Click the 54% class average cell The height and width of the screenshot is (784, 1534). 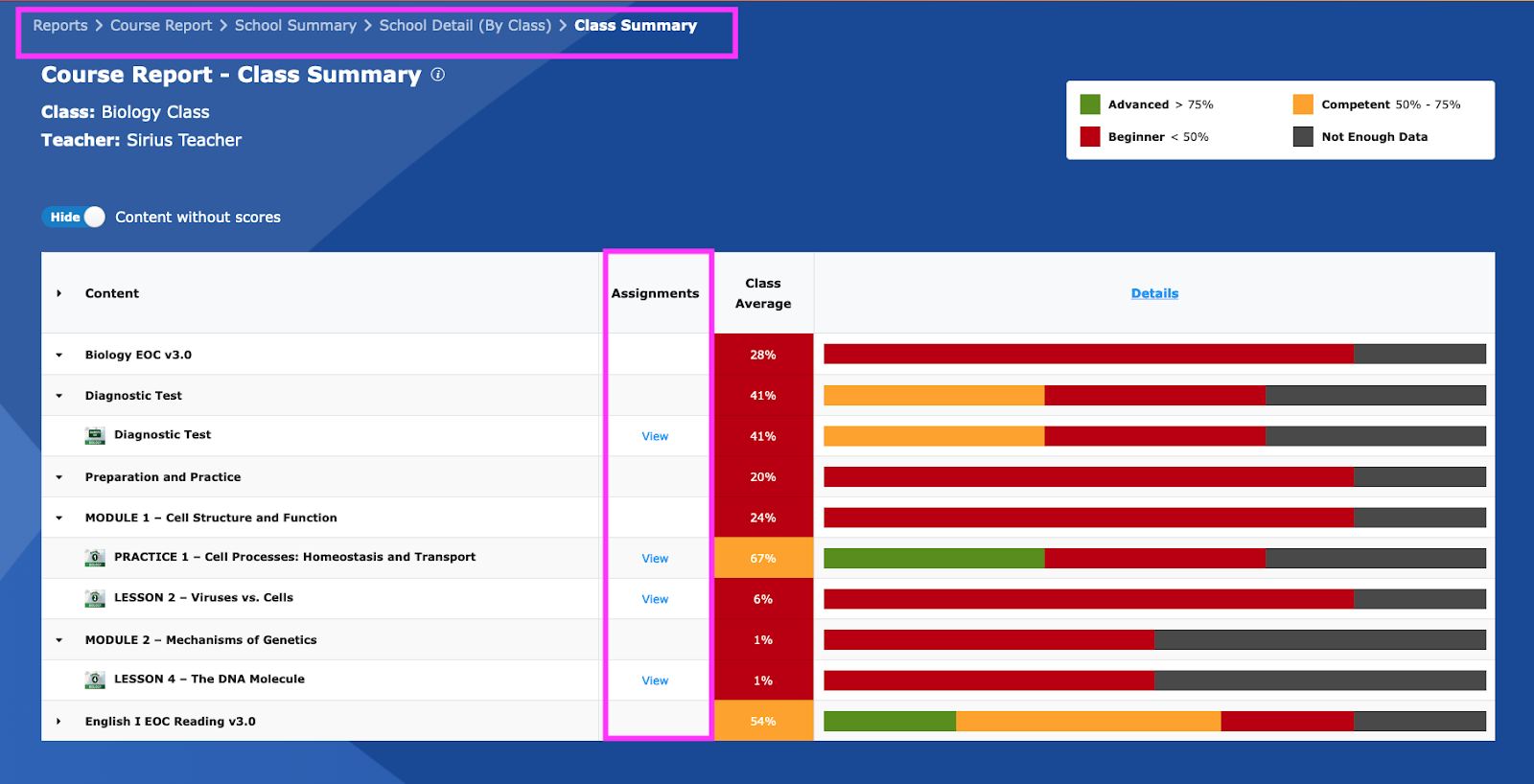[x=763, y=722]
